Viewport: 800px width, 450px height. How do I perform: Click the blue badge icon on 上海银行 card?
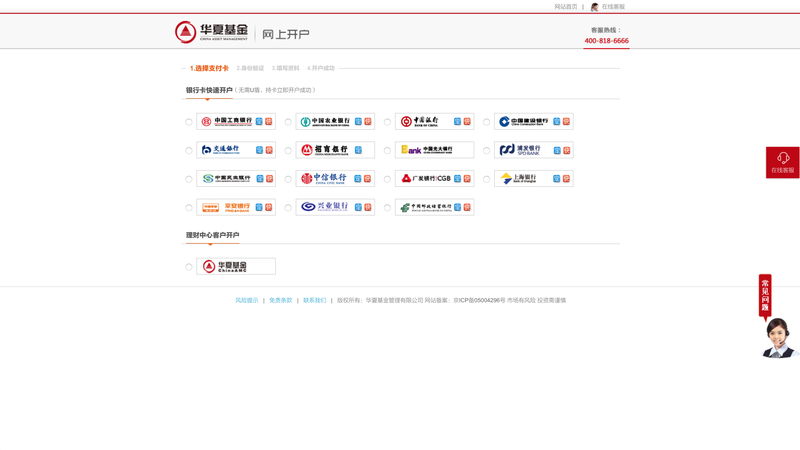(x=557, y=179)
